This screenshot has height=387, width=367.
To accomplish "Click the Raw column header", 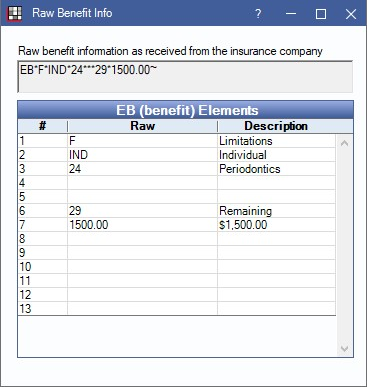I will tap(142, 126).
